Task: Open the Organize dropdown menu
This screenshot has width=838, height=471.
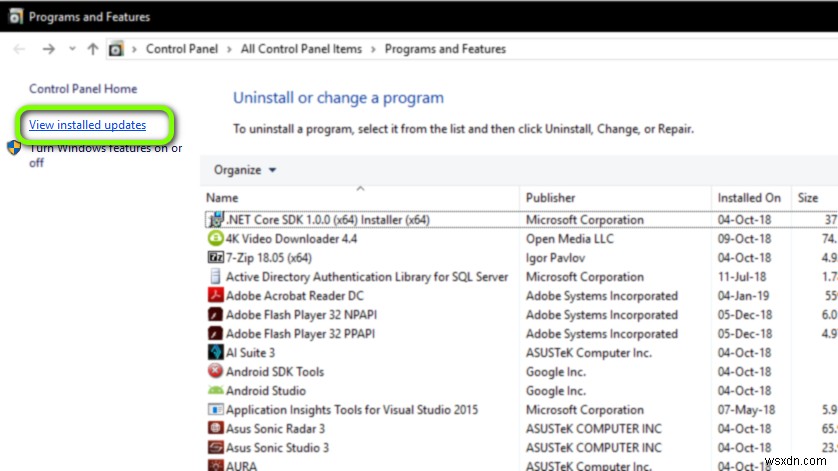Action: click(245, 170)
